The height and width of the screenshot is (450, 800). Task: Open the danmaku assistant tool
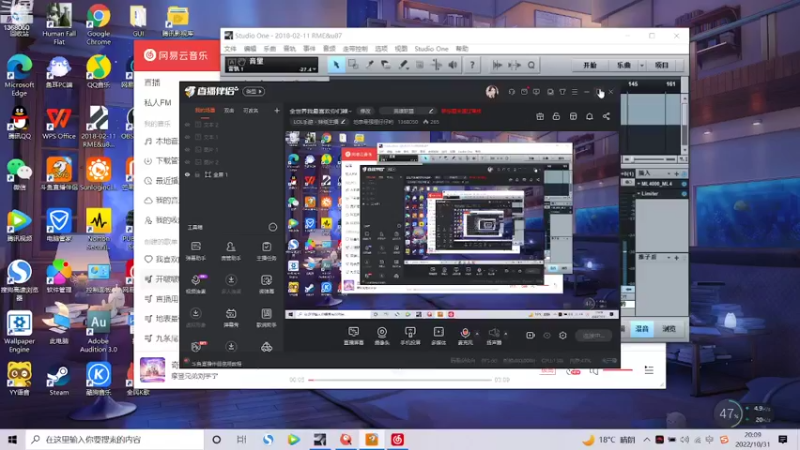195,251
